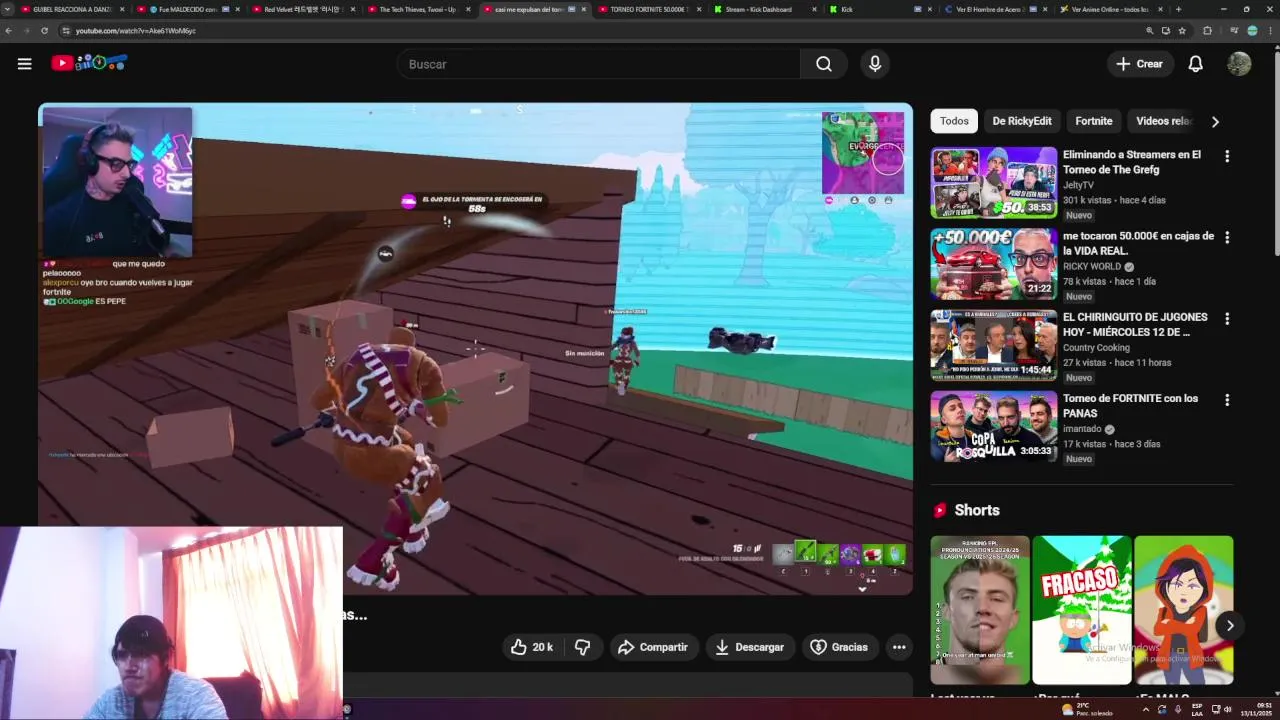The width and height of the screenshot is (1280, 720).
Task: Open the ranking footballer Short thumbnail
Action: coord(980,610)
